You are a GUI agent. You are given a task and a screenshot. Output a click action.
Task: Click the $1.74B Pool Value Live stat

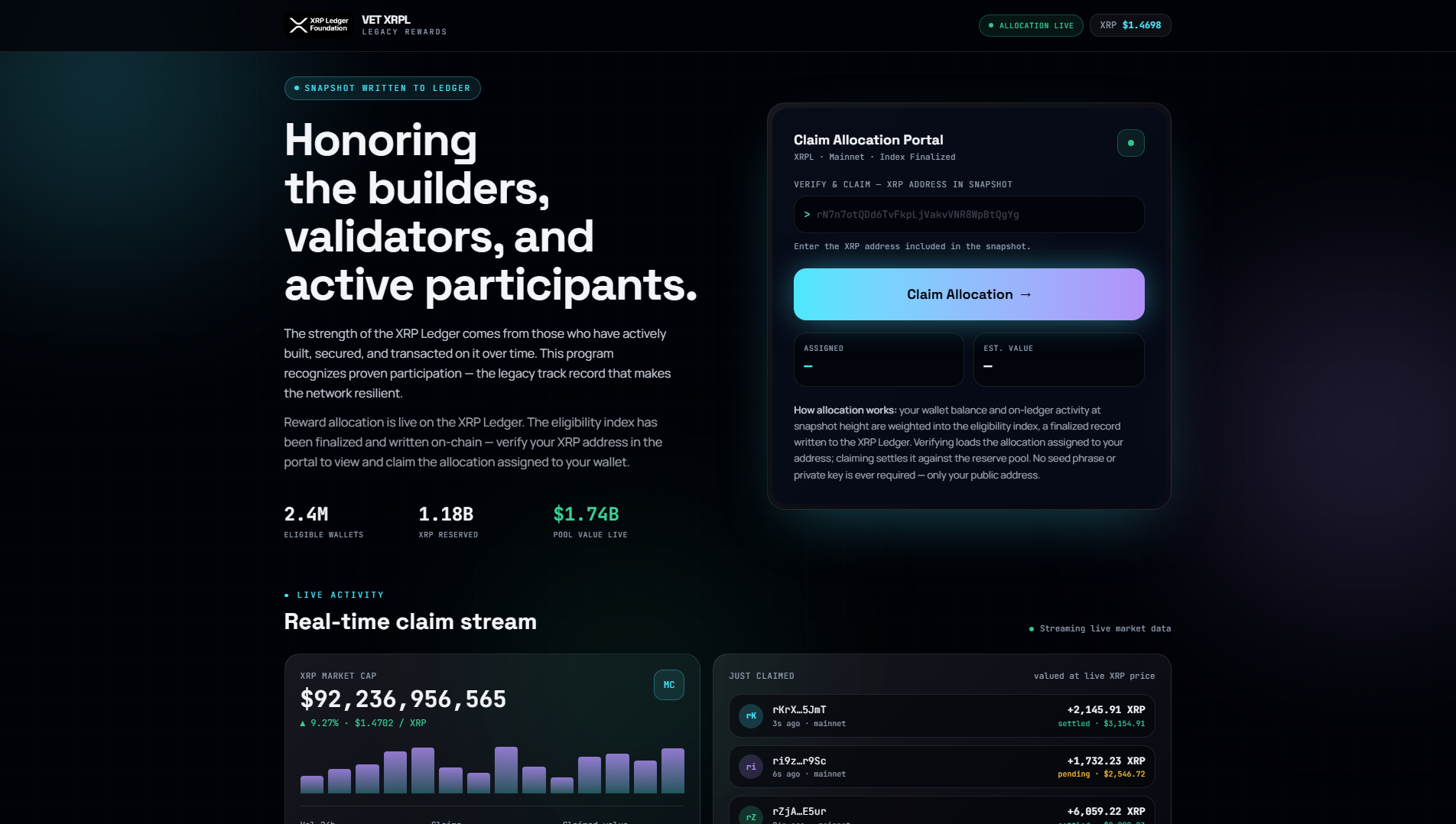coord(590,522)
